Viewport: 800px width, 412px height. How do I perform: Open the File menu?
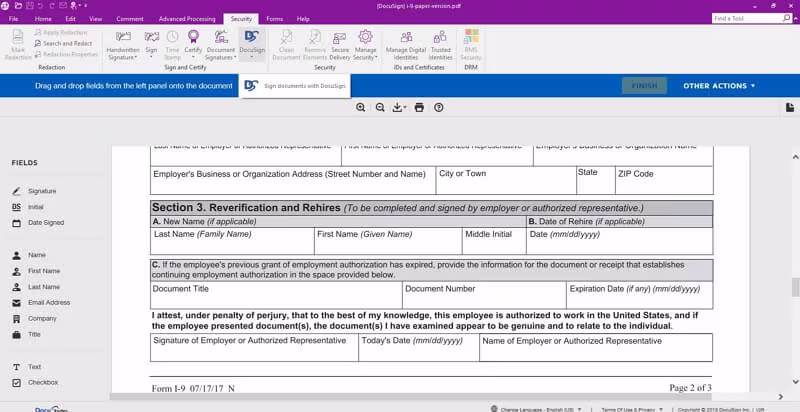tap(14, 19)
